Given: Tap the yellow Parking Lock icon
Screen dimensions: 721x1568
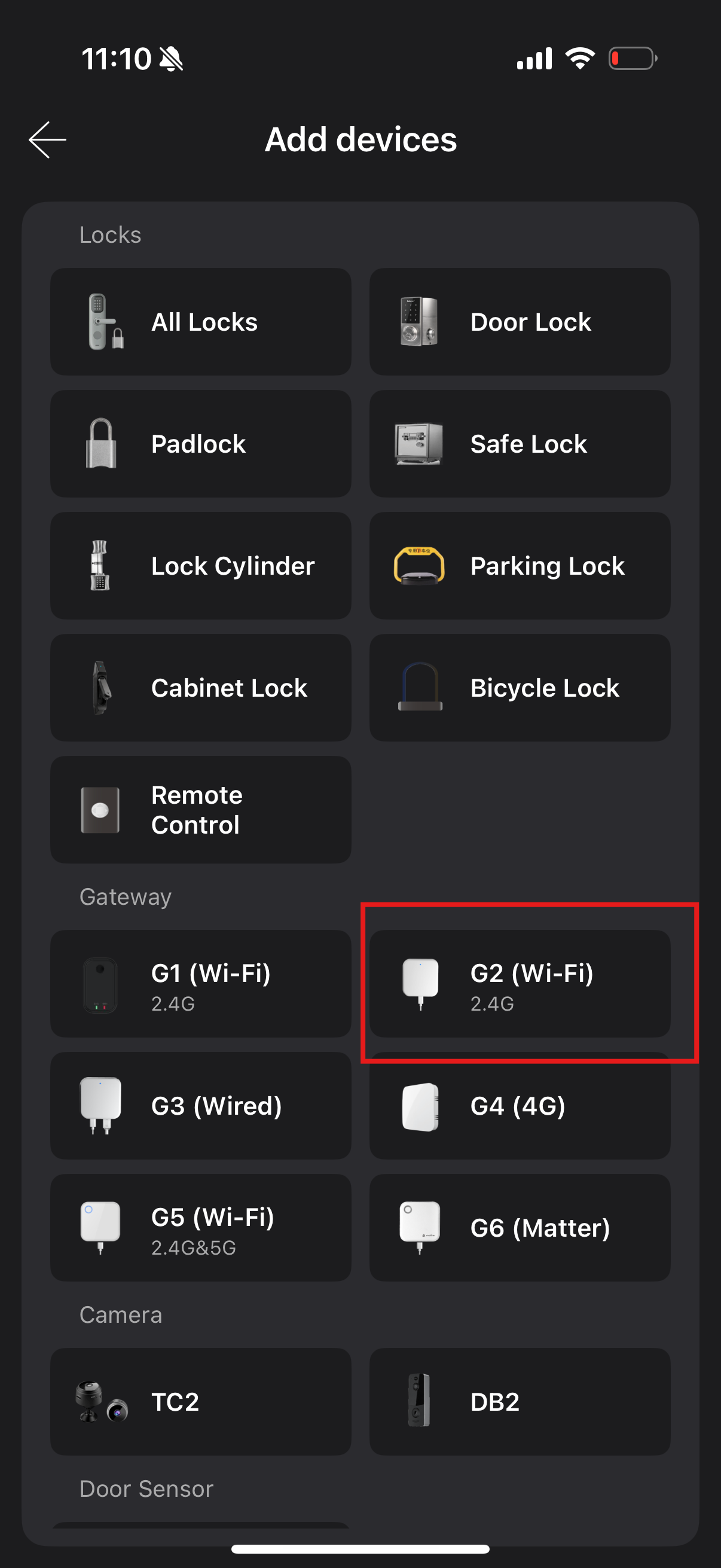Looking at the screenshot, I should (x=418, y=566).
